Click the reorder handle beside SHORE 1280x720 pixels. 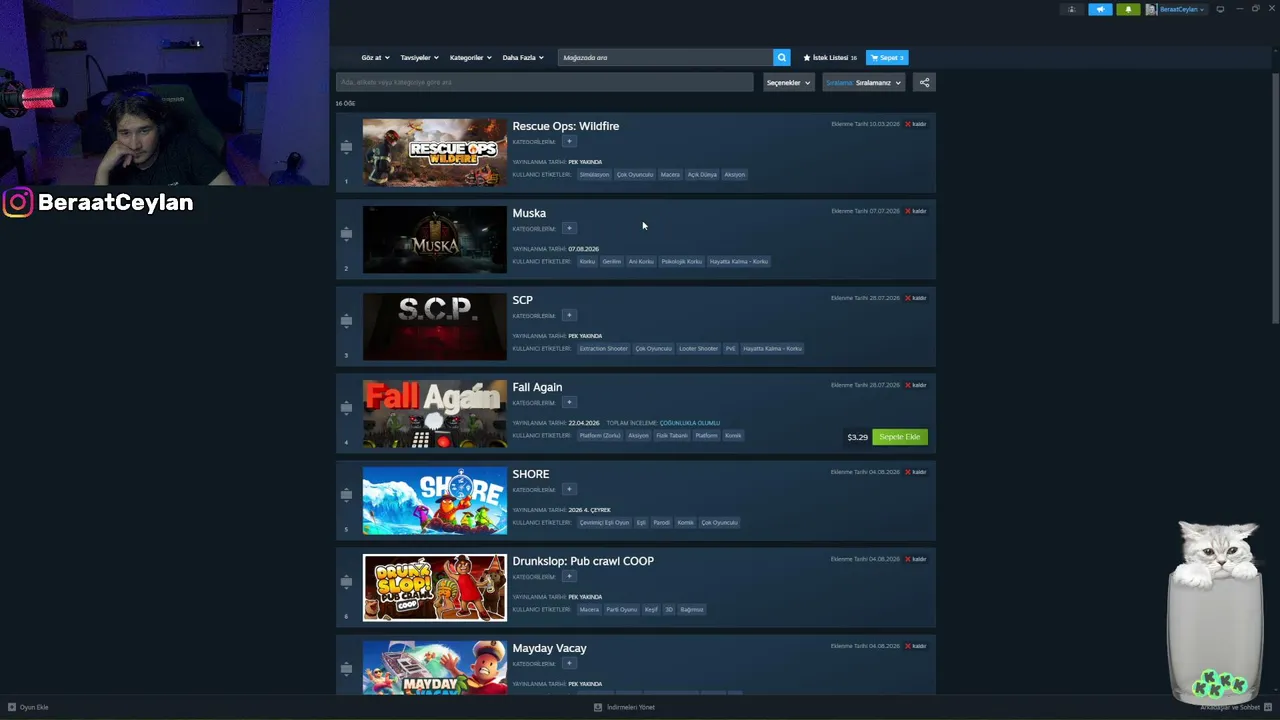coord(346,495)
